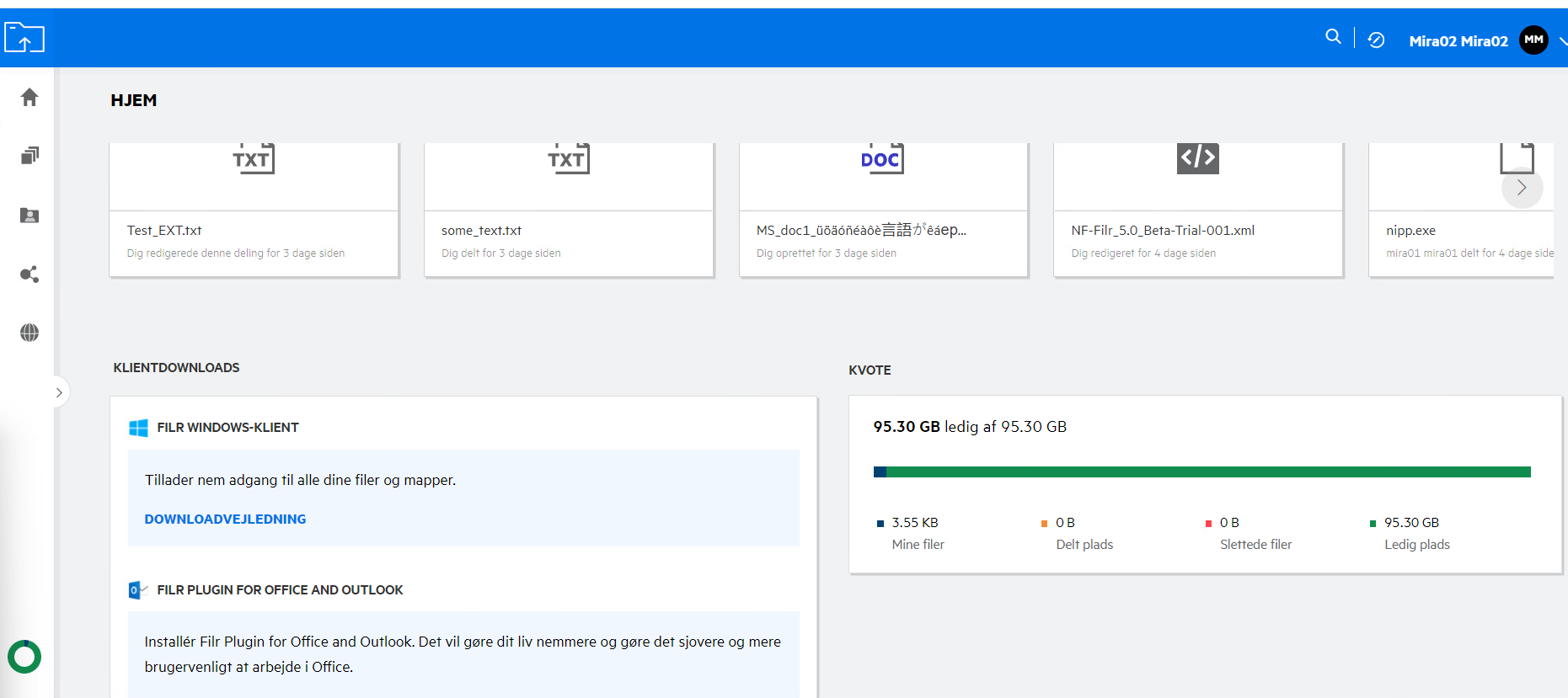Open My Files from the sidebar
The image size is (1568, 698).
pyautogui.click(x=29, y=156)
